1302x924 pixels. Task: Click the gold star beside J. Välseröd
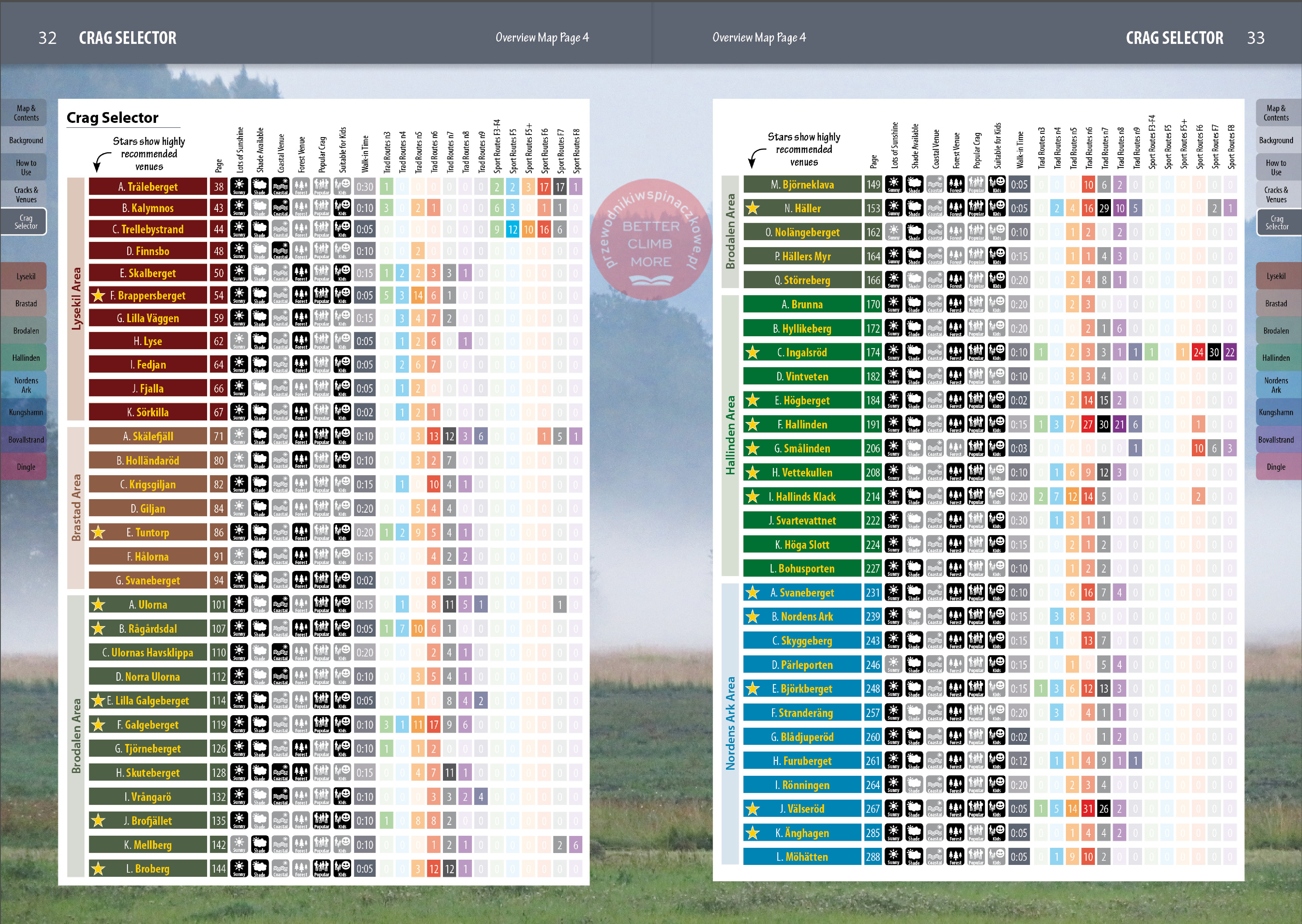point(752,809)
